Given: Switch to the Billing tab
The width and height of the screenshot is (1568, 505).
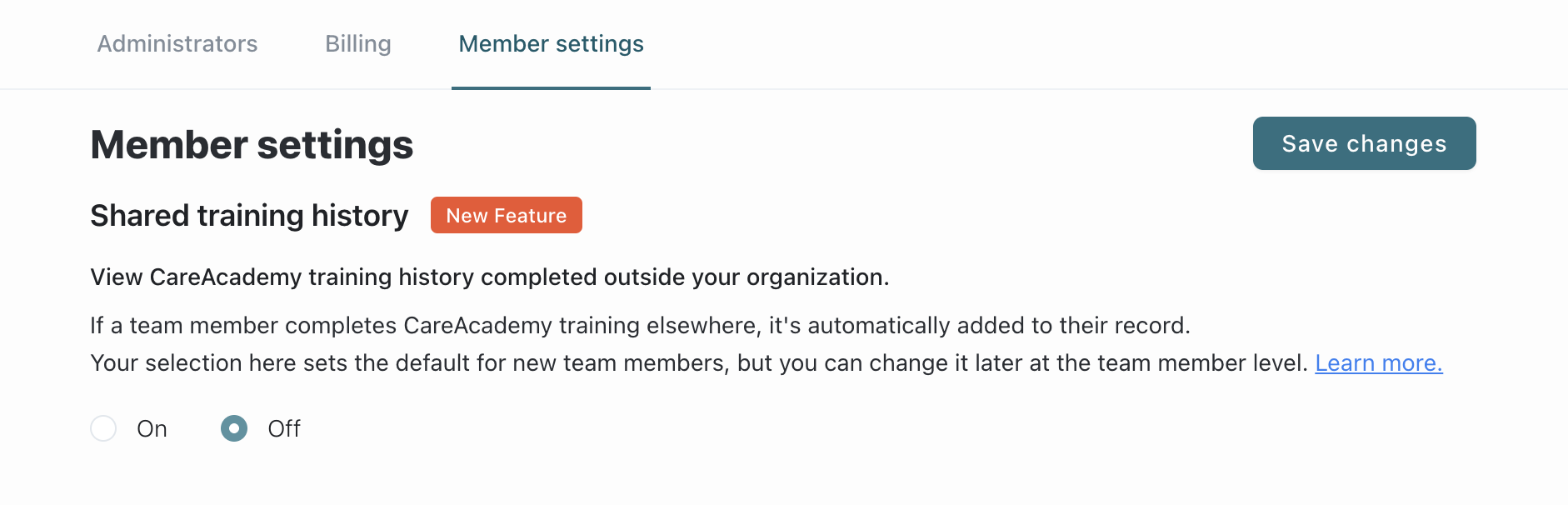Looking at the screenshot, I should click(x=357, y=44).
